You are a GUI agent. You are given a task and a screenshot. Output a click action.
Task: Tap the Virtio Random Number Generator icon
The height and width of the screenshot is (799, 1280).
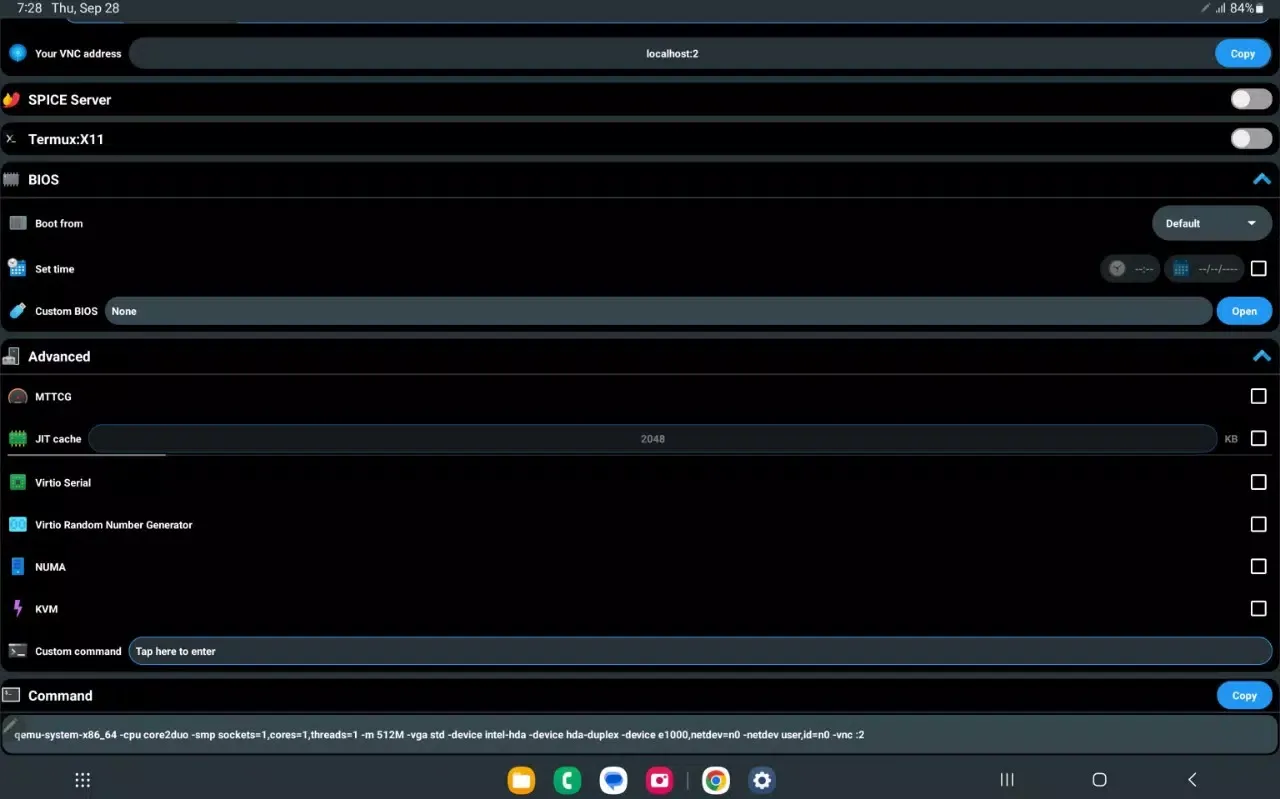[18, 524]
